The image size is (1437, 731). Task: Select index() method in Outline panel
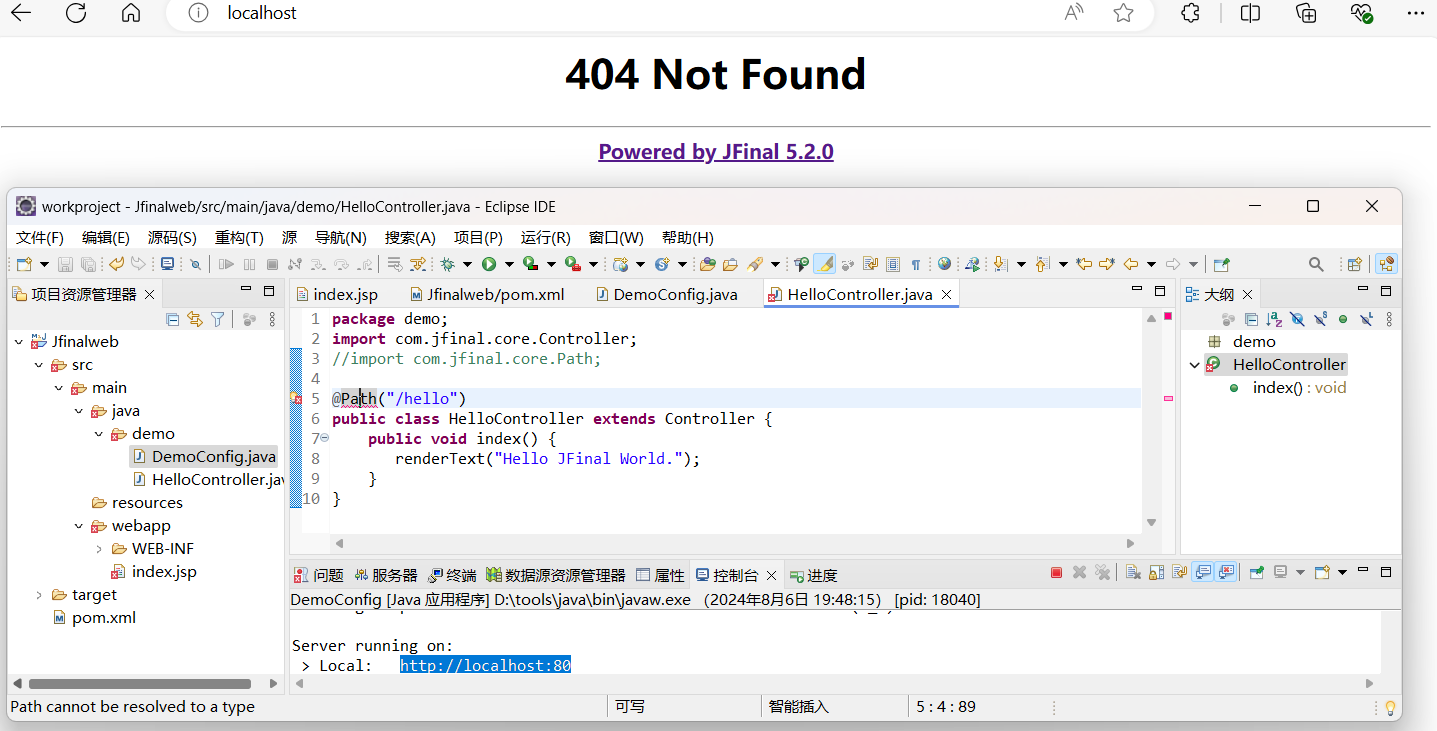(1290, 388)
